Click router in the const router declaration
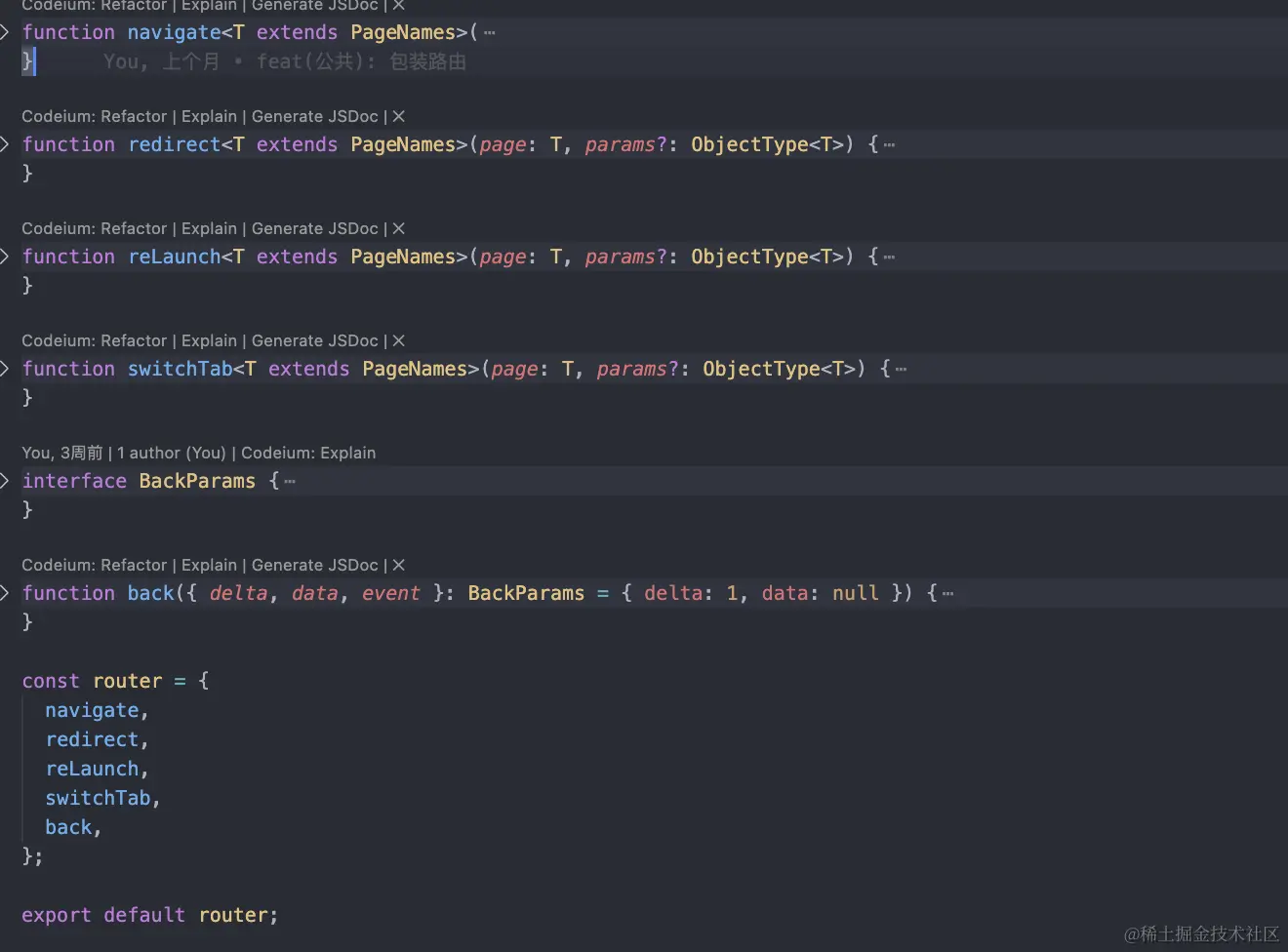The height and width of the screenshot is (952, 1288). [128, 681]
